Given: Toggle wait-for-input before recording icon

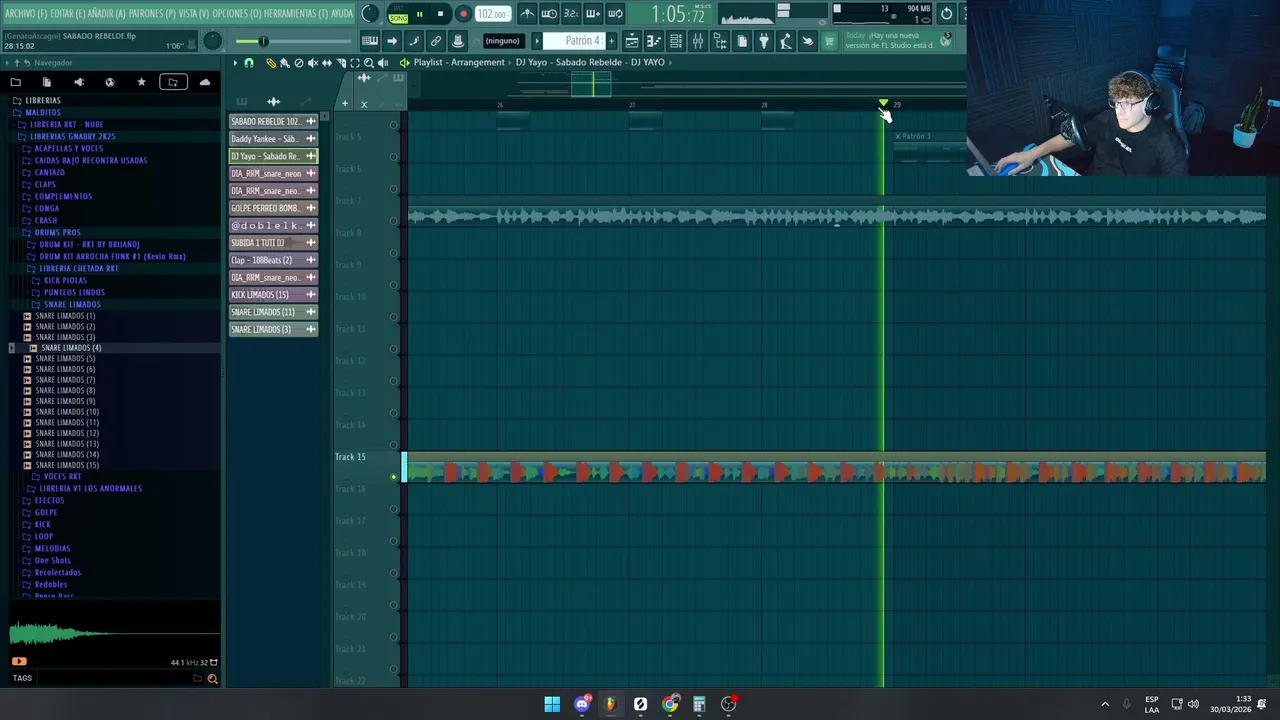Looking at the screenshot, I should pos(549,14).
